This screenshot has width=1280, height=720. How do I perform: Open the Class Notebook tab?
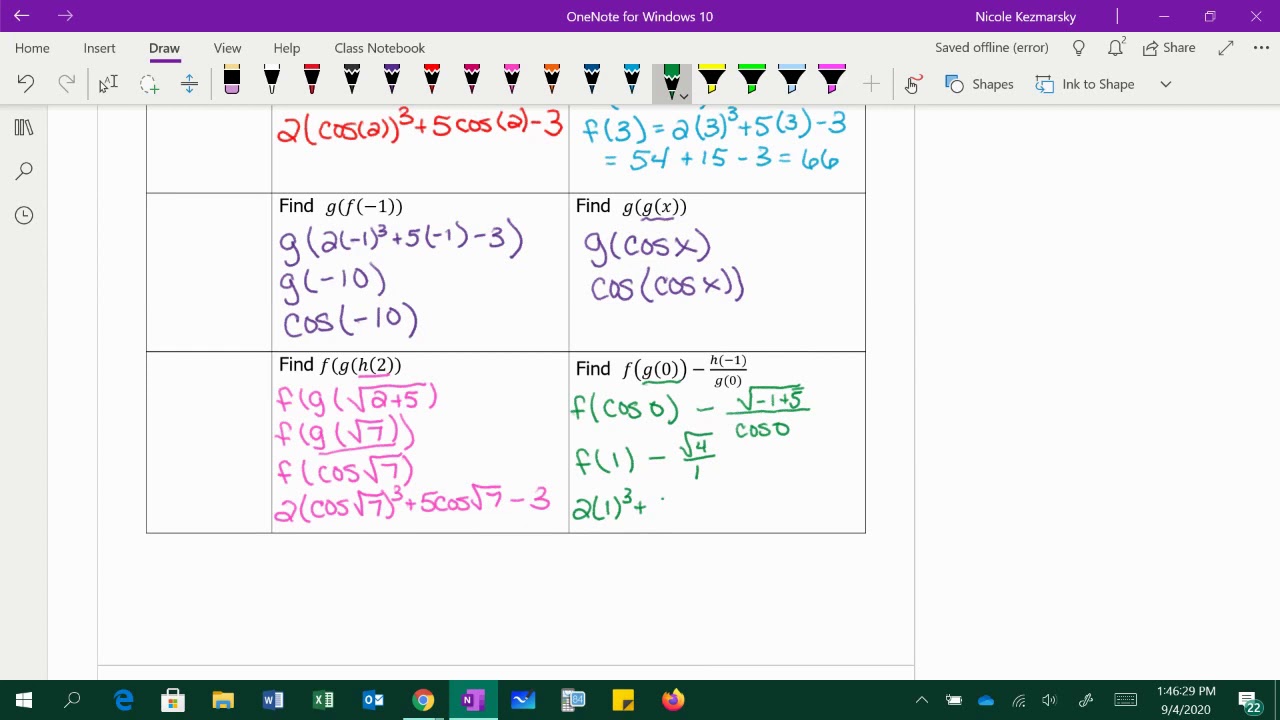click(x=380, y=48)
